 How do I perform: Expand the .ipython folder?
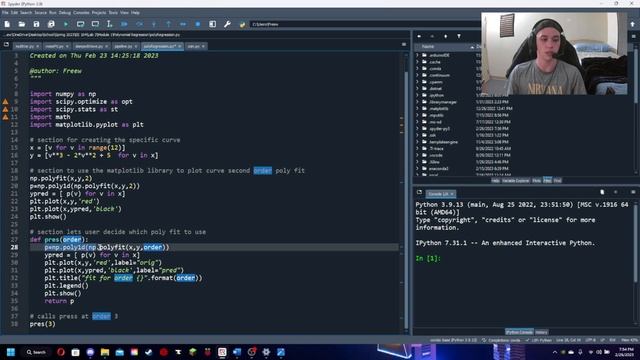click(418, 95)
